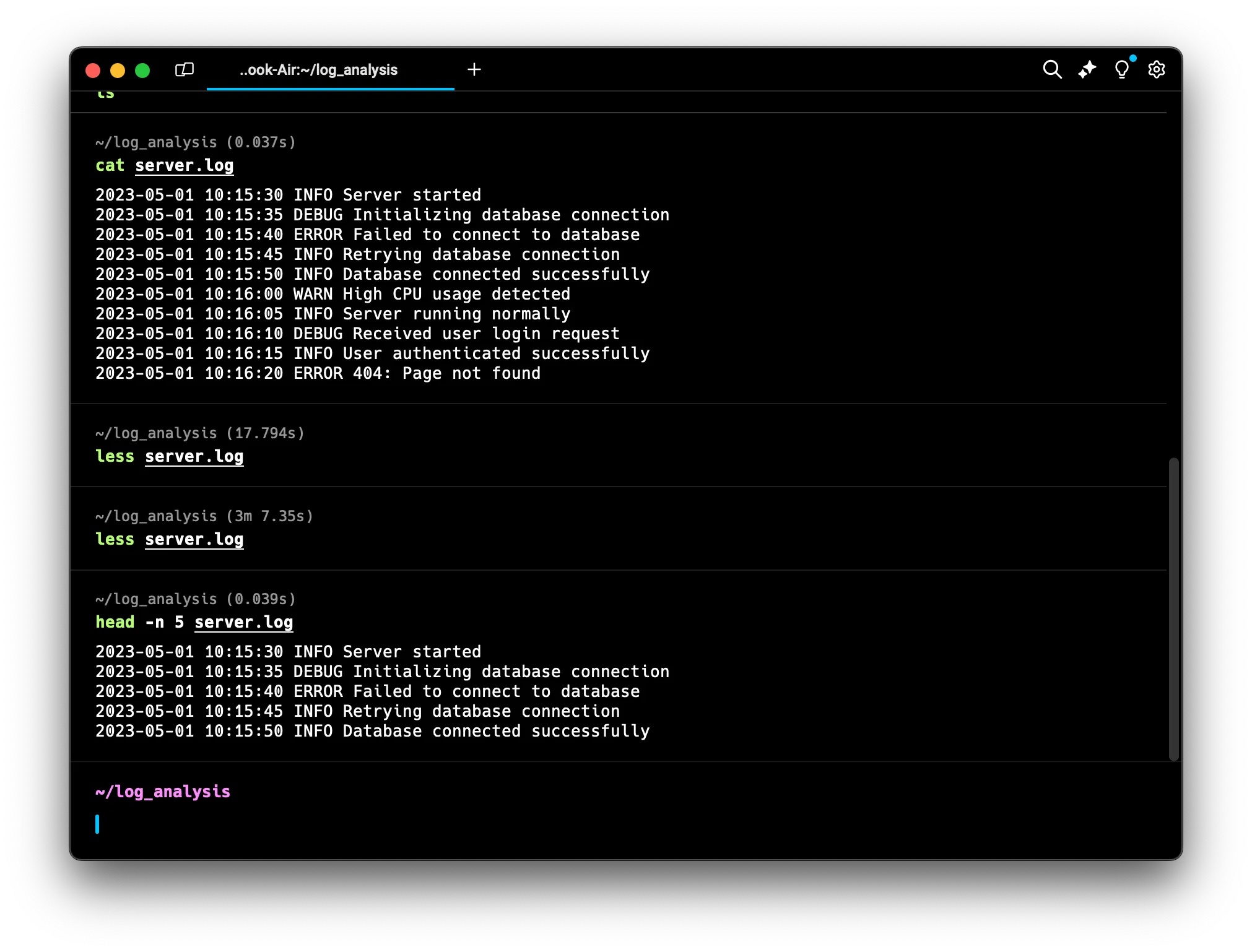The width and height of the screenshot is (1252, 952).
Task: Open the settings gear icon
Action: [x=1156, y=69]
